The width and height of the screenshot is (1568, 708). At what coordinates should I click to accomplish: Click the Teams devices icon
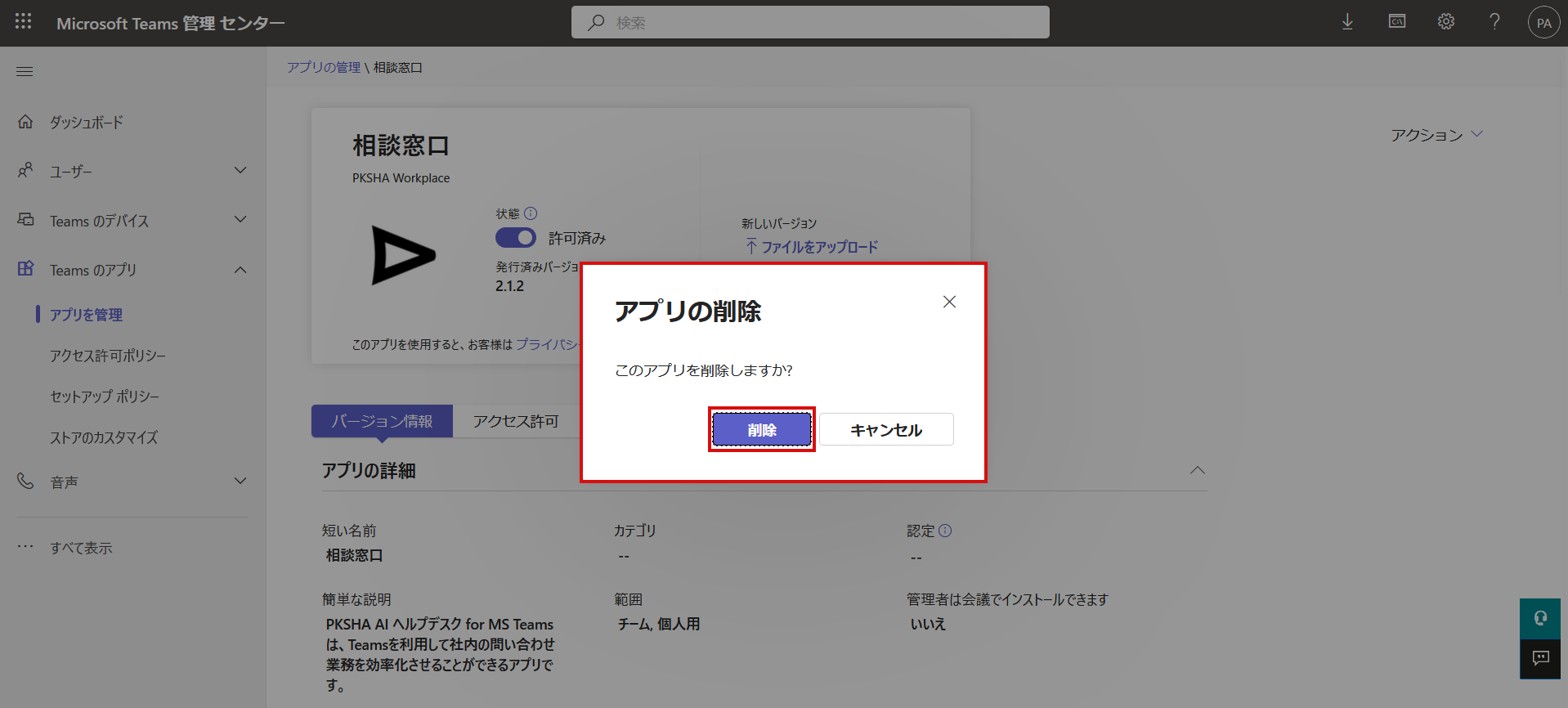click(x=25, y=220)
